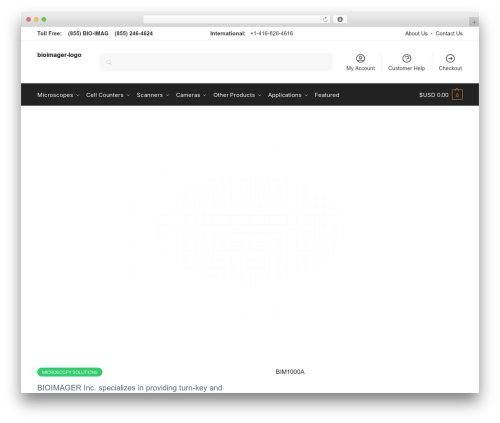Screen dimensions: 500x423
Task: Expand the Cell Counters menu chevron
Action: coord(128,95)
